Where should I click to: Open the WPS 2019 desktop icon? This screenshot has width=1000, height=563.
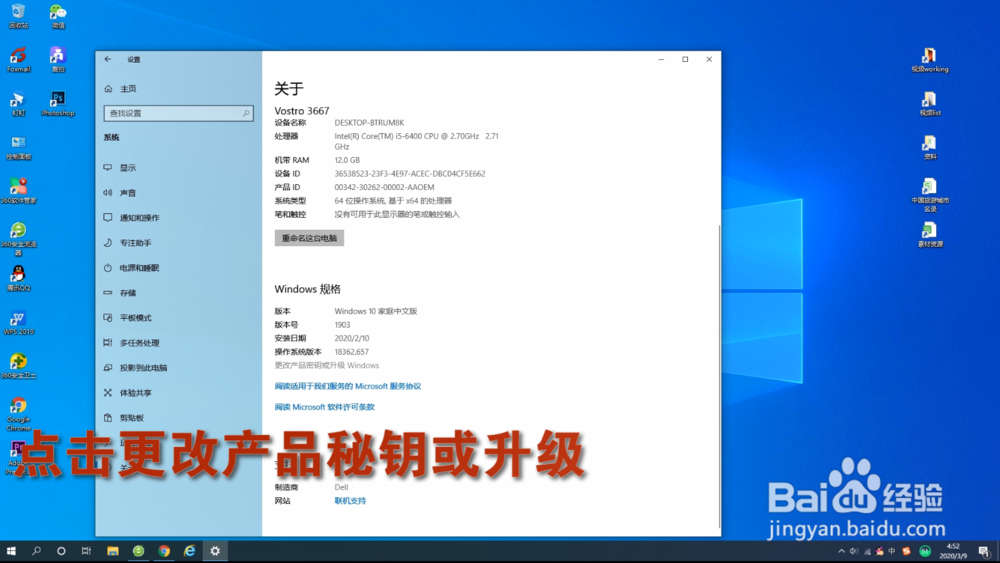(x=18, y=322)
